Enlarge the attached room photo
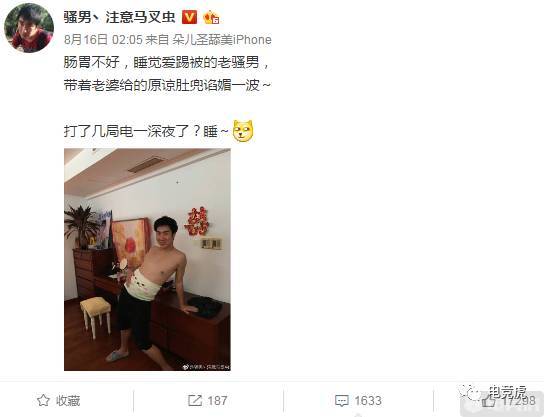Screen dimensions: 544x417 tap(147, 259)
